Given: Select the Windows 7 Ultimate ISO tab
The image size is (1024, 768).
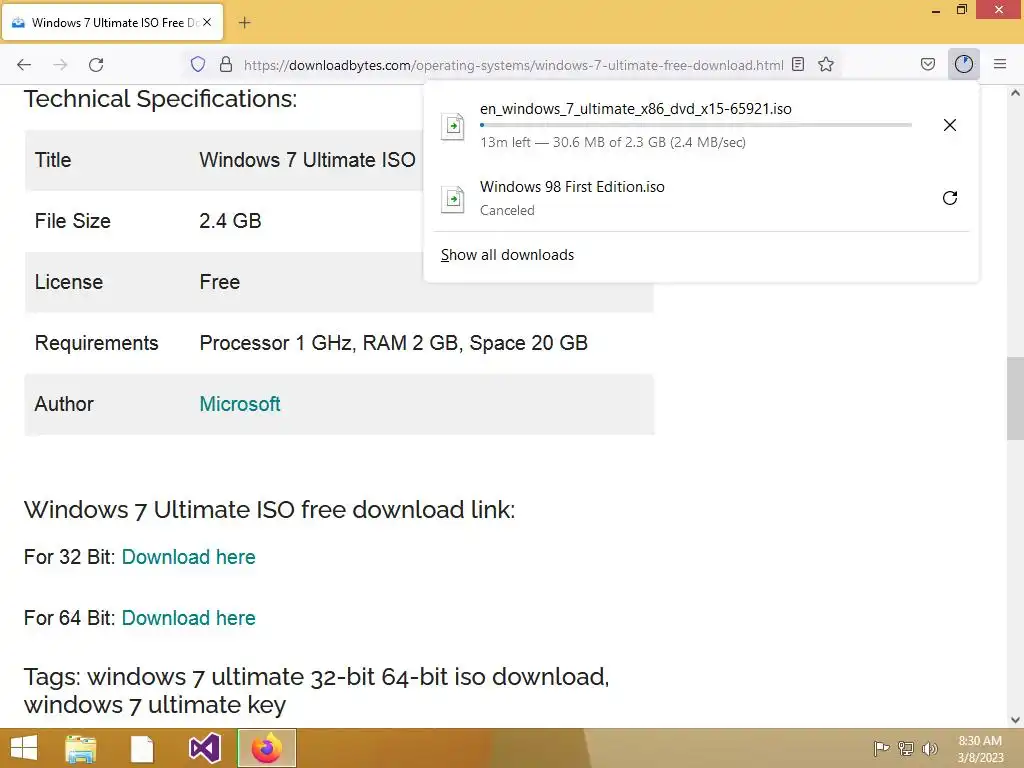Looking at the screenshot, I should [112, 22].
